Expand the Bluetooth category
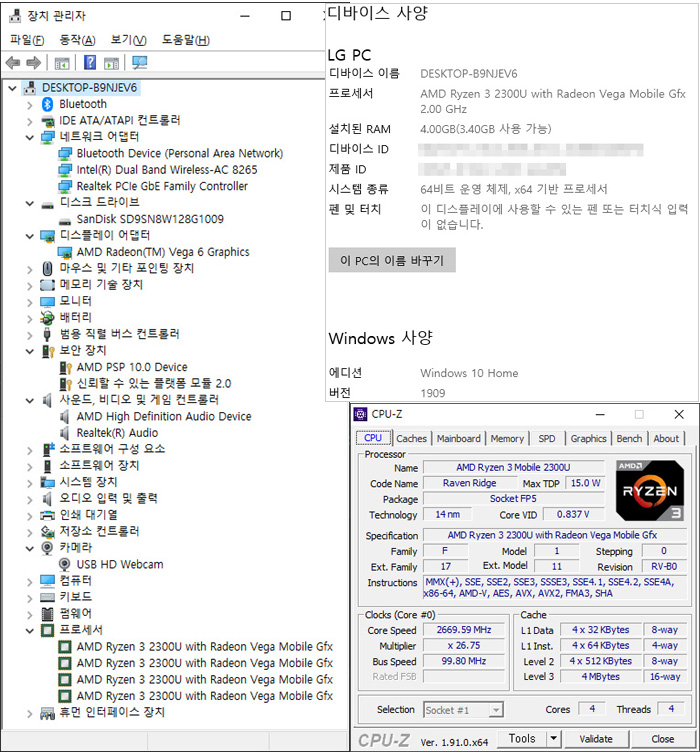Image resolution: width=700 pixels, height=755 pixels. coord(30,104)
